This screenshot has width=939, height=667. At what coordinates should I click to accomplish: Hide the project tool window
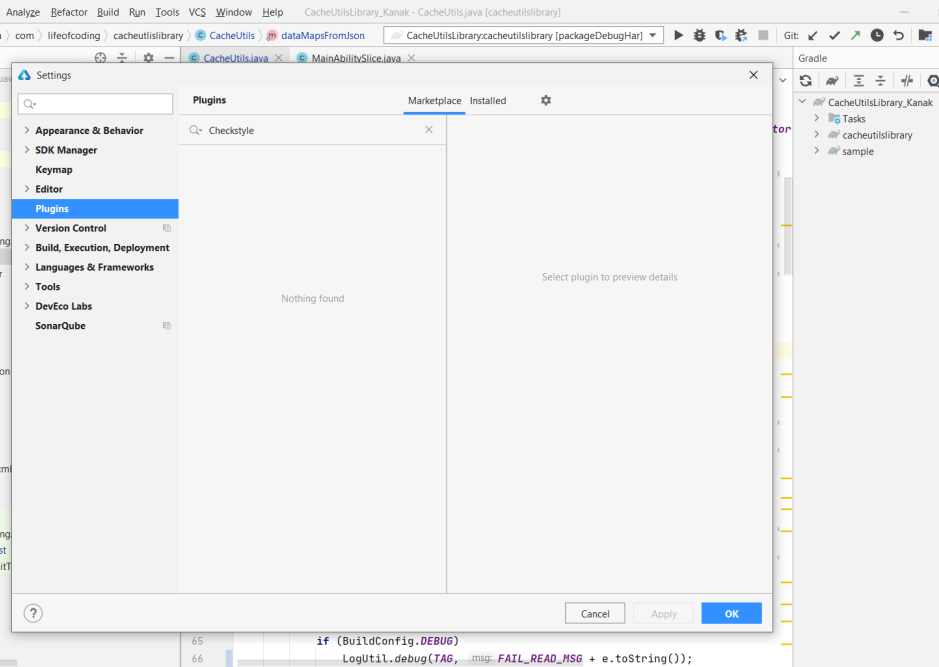coord(169,57)
